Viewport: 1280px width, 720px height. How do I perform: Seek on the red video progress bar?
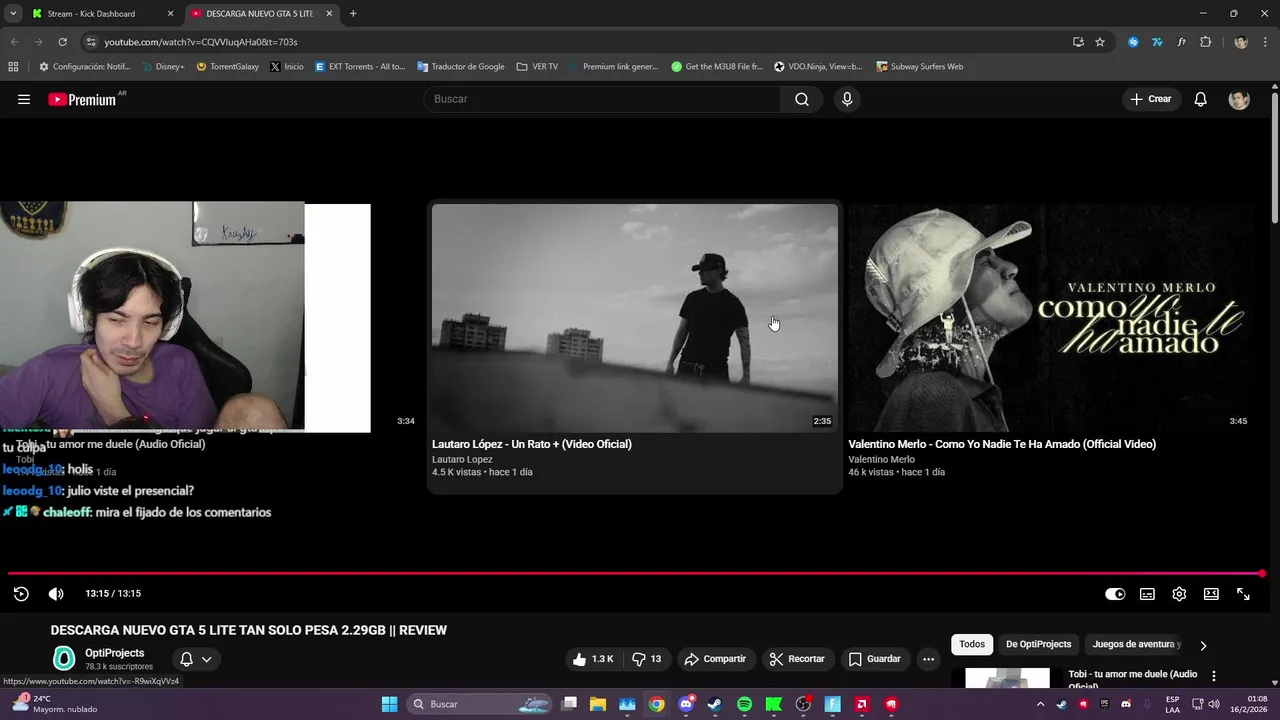click(x=636, y=574)
